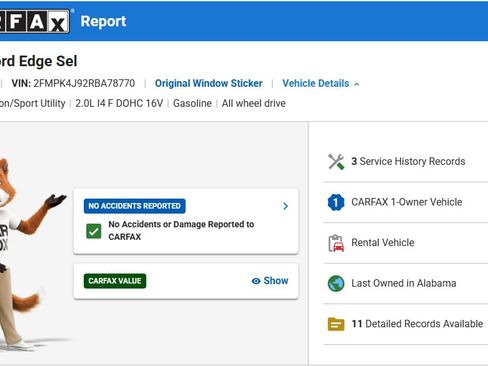The width and height of the screenshot is (488, 366).
Task: Click the green CARFAX VALUE badge
Action: [x=115, y=281]
